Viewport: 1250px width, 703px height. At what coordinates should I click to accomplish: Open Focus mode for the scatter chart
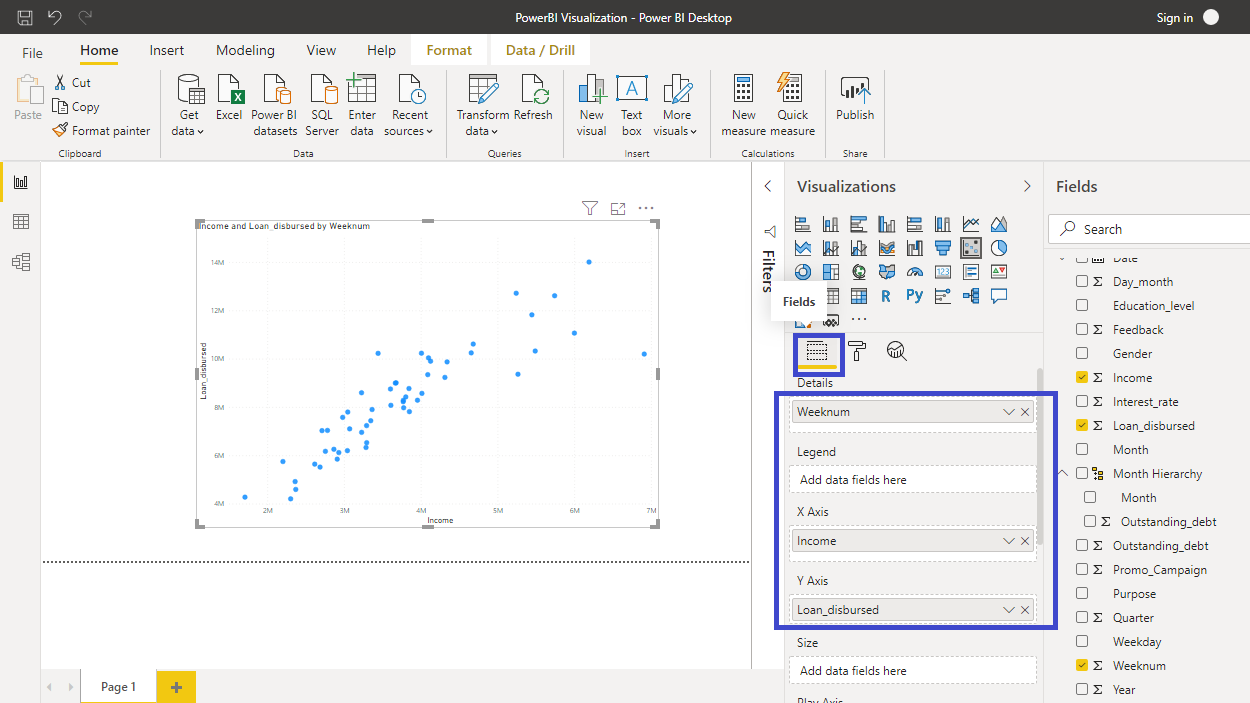tap(618, 208)
